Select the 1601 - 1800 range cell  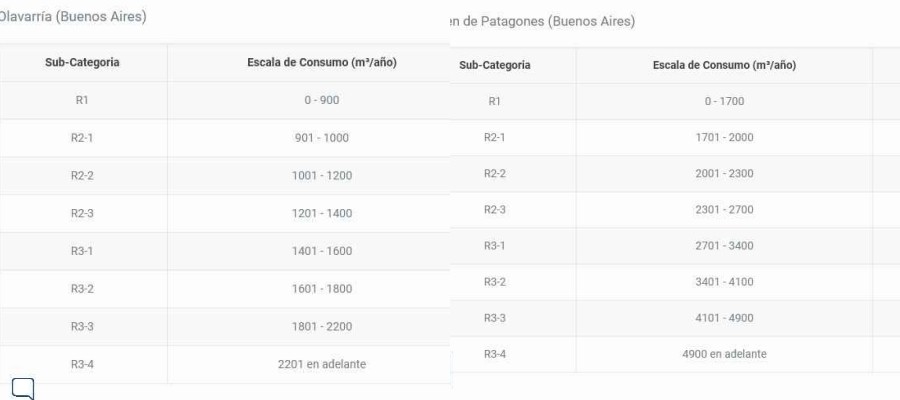tap(322, 289)
